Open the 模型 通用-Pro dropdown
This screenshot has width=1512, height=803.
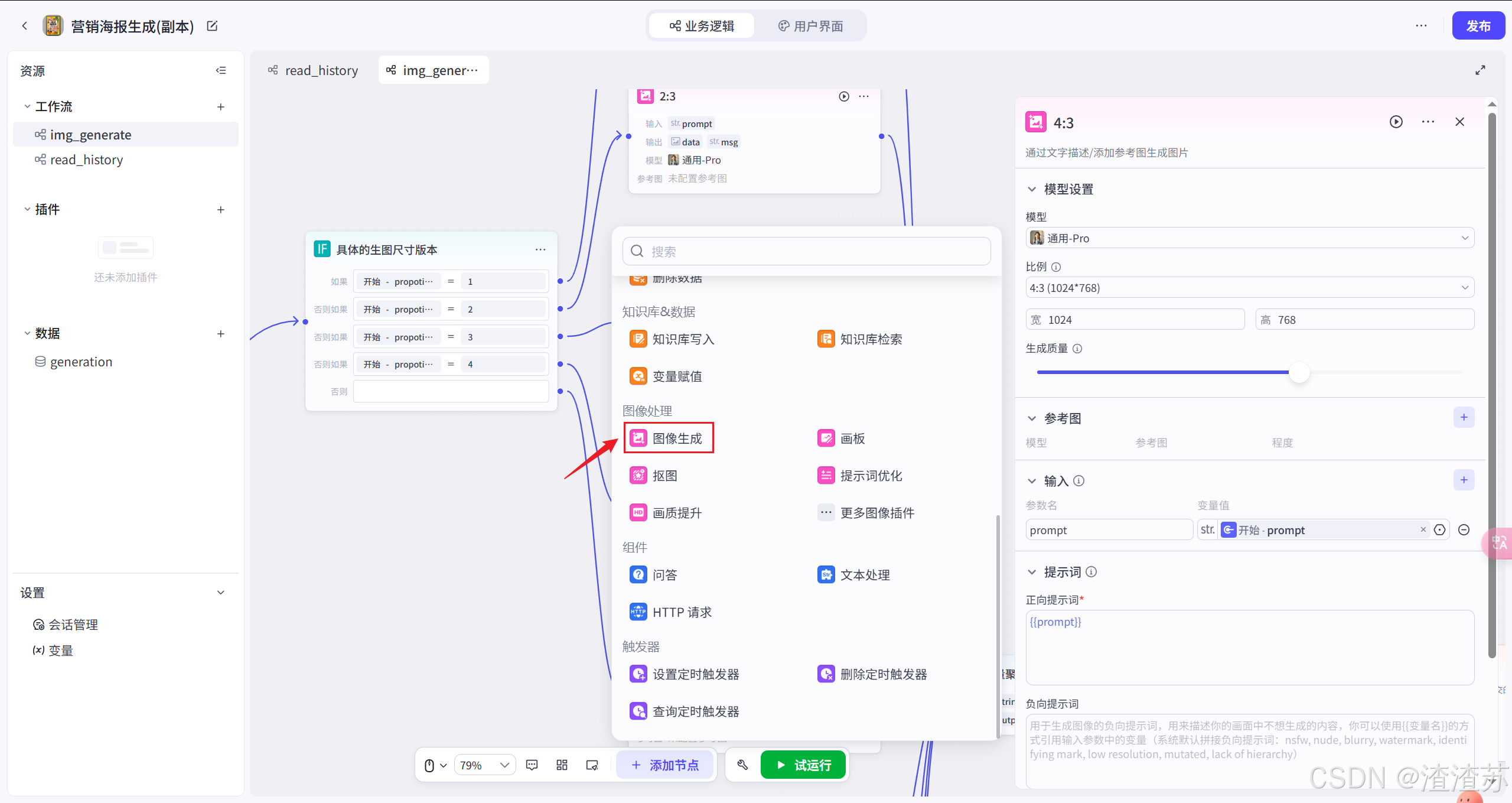(1249, 238)
